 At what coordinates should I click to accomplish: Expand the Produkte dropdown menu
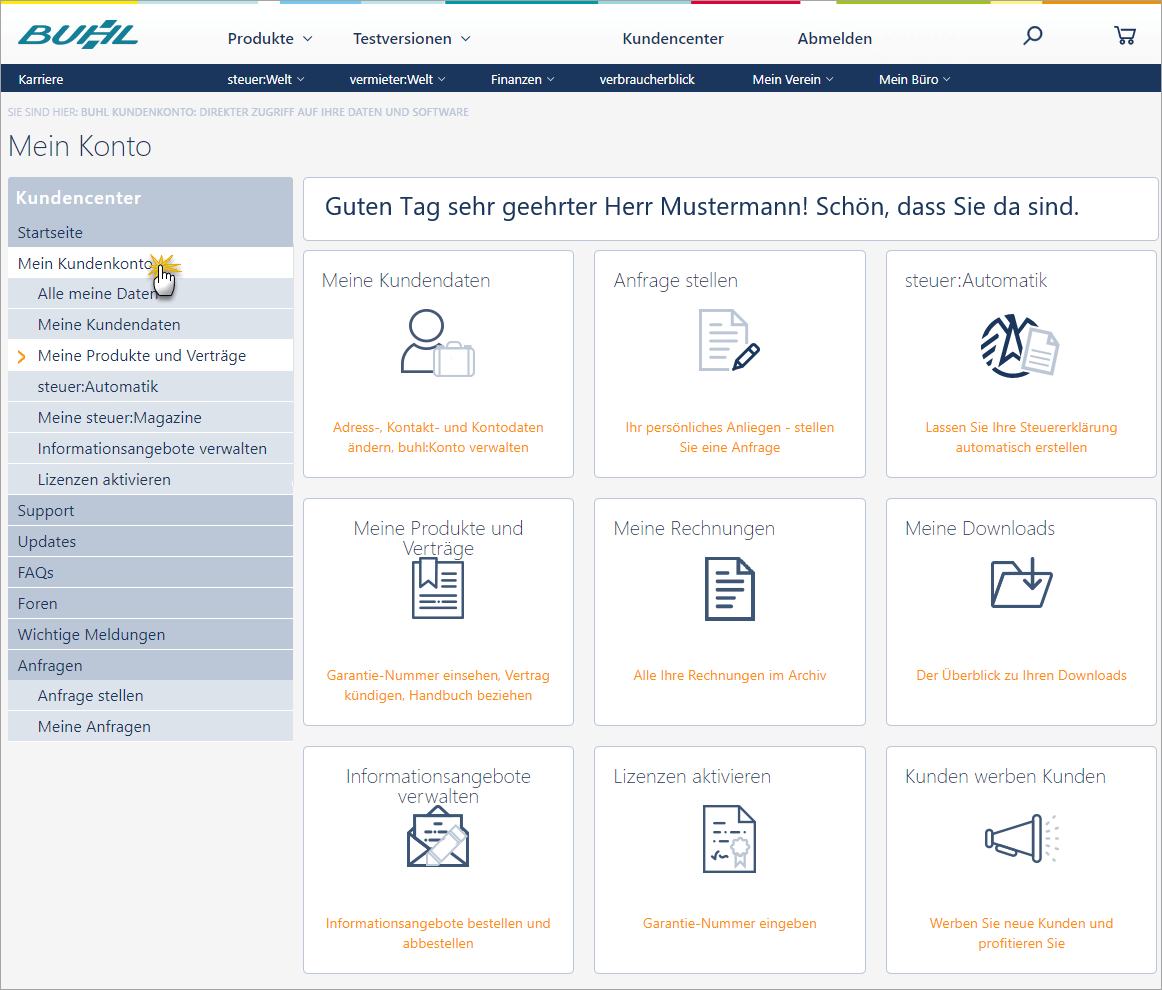tap(270, 39)
